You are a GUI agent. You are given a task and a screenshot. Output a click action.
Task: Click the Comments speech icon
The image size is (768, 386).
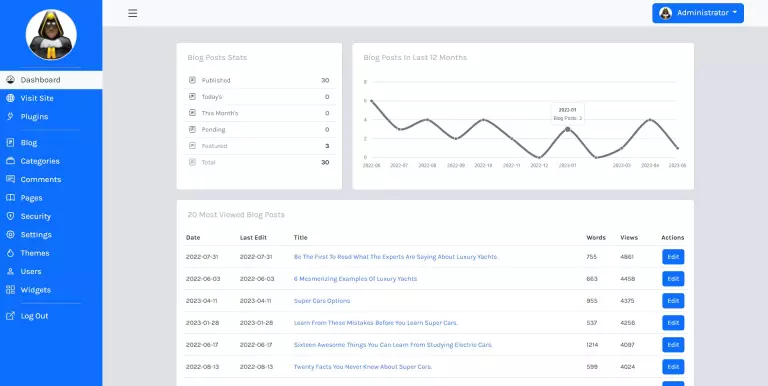pyautogui.click(x=10, y=179)
